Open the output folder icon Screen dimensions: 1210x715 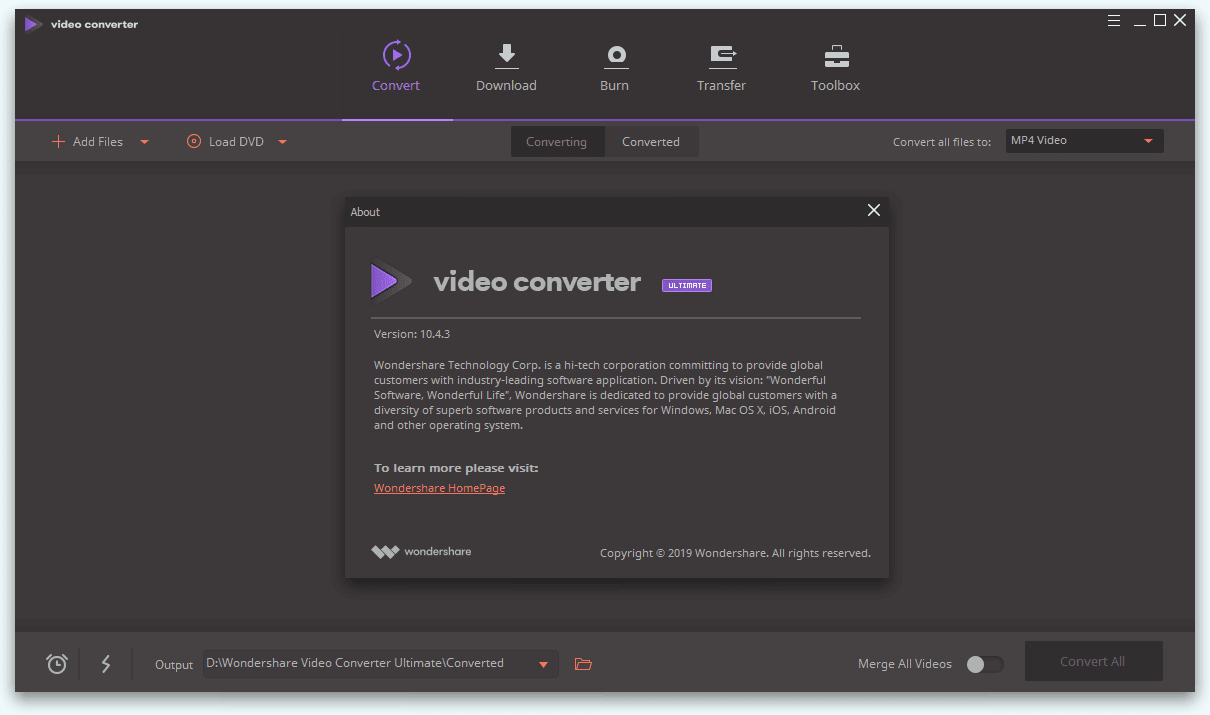pyautogui.click(x=584, y=664)
